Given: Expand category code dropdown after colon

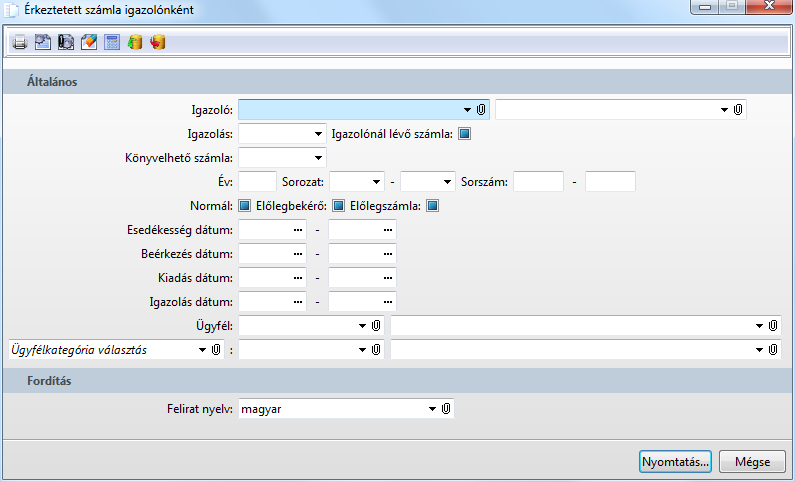Looking at the screenshot, I should [363, 350].
